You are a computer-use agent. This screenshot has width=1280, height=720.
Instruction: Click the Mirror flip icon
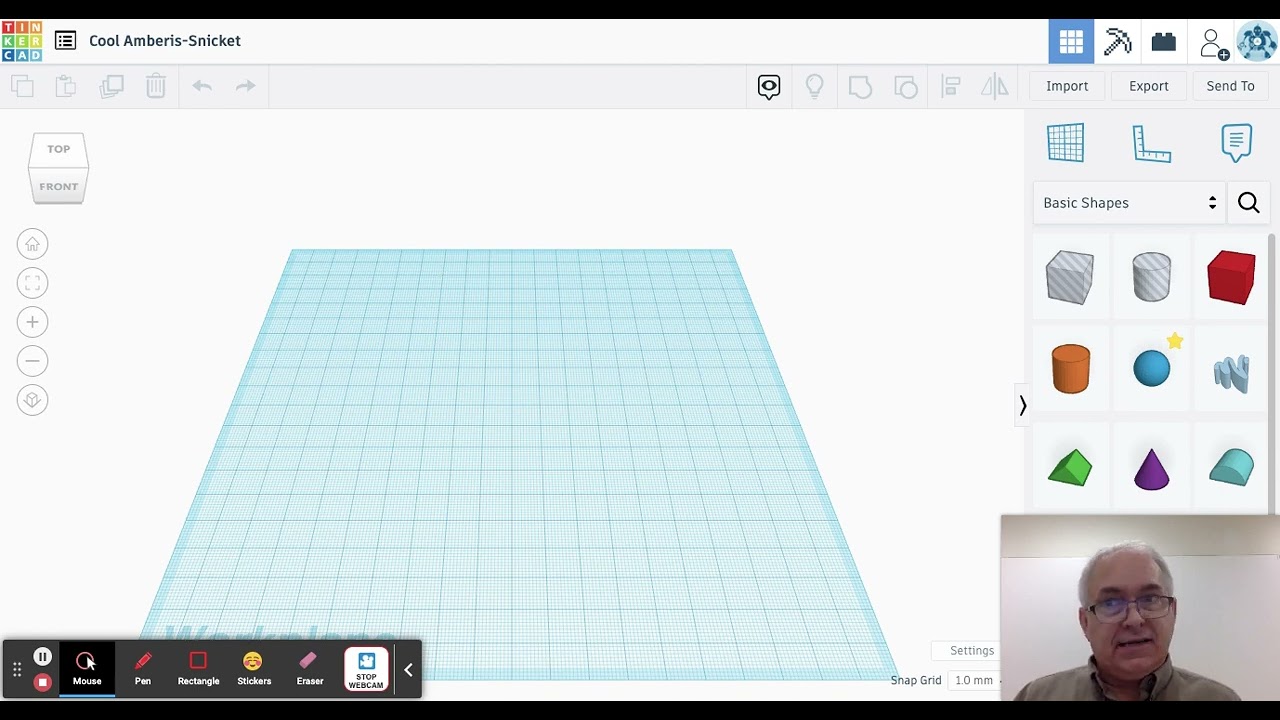tap(995, 87)
